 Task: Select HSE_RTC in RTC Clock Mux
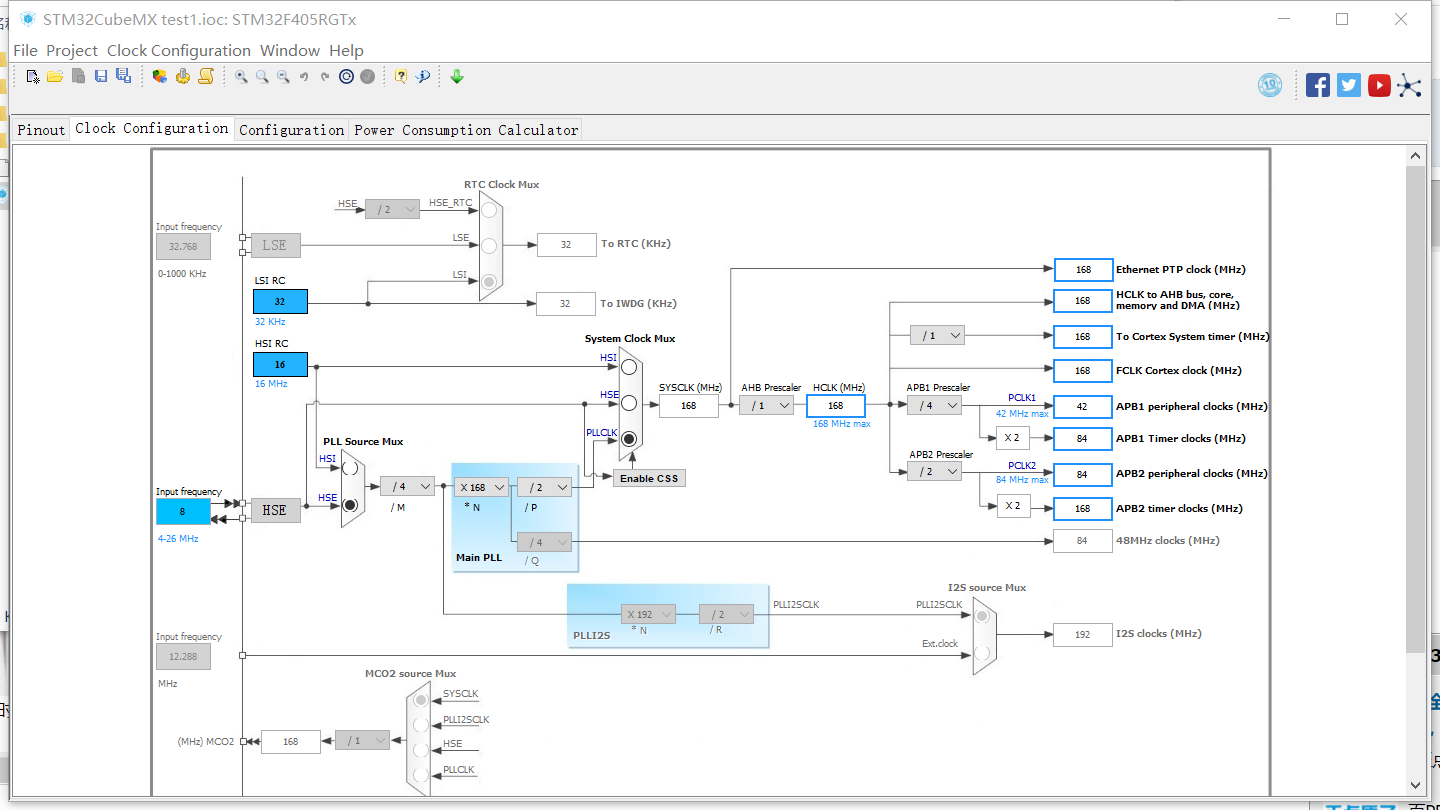click(489, 209)
